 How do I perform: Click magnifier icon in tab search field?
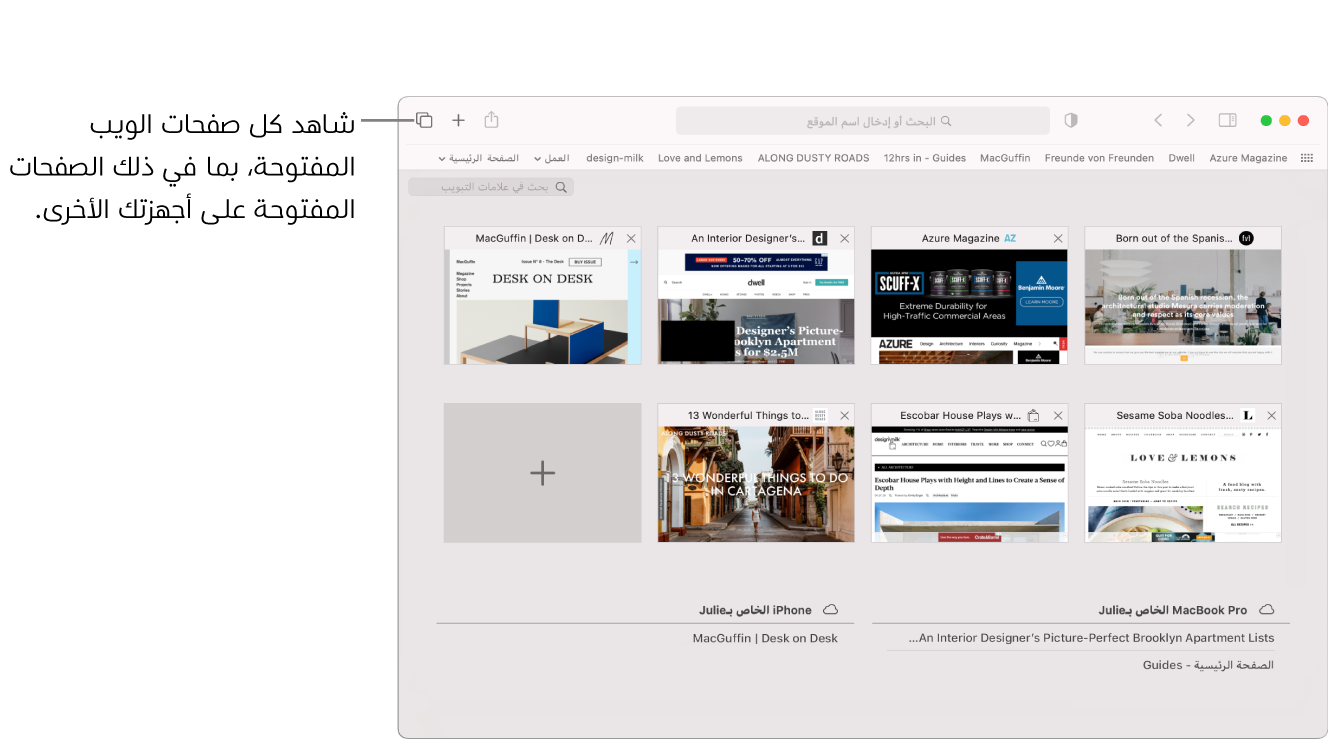point(561,187)
